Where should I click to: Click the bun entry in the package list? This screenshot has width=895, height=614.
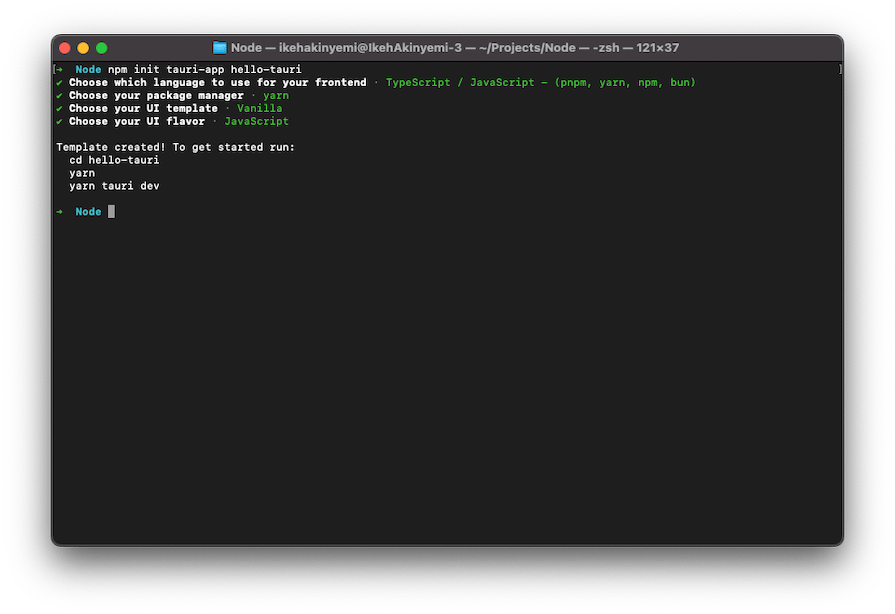pos(681,82)
